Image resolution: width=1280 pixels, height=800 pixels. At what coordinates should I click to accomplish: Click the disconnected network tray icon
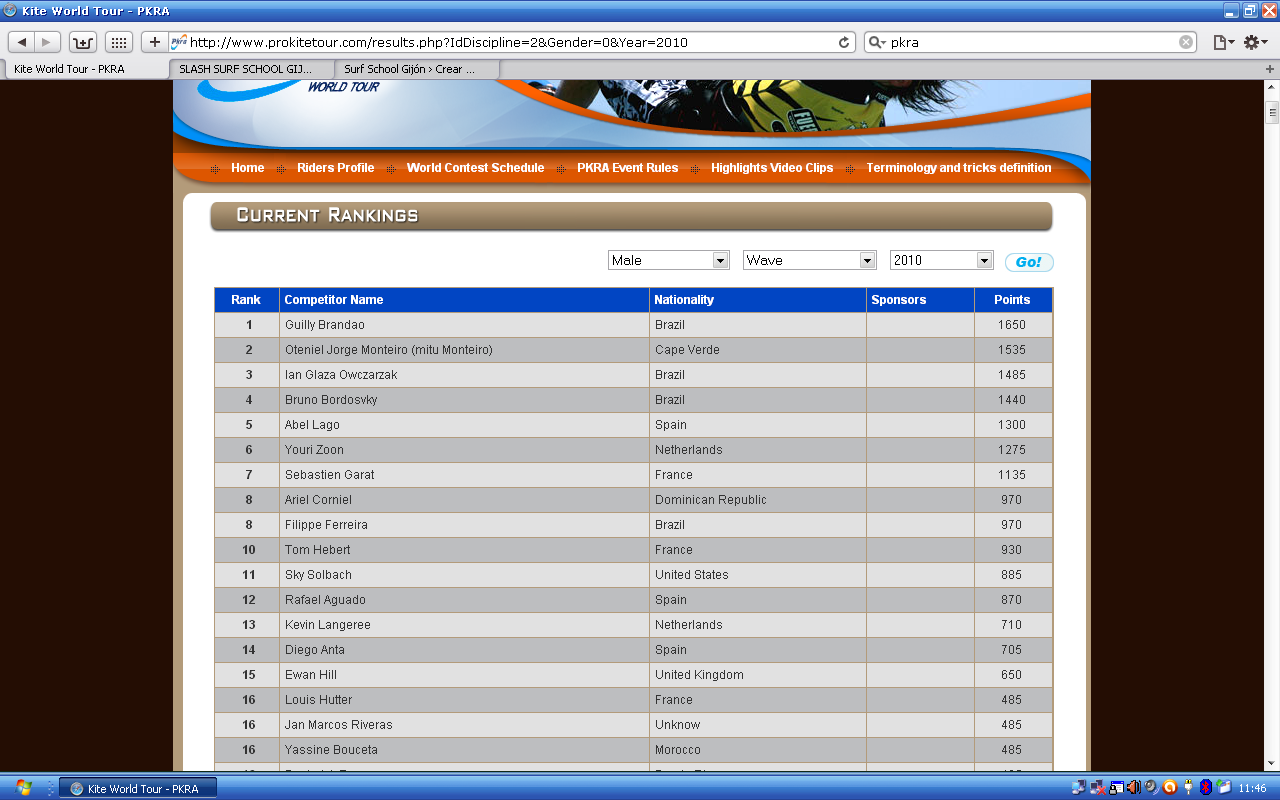point(1097,788)
